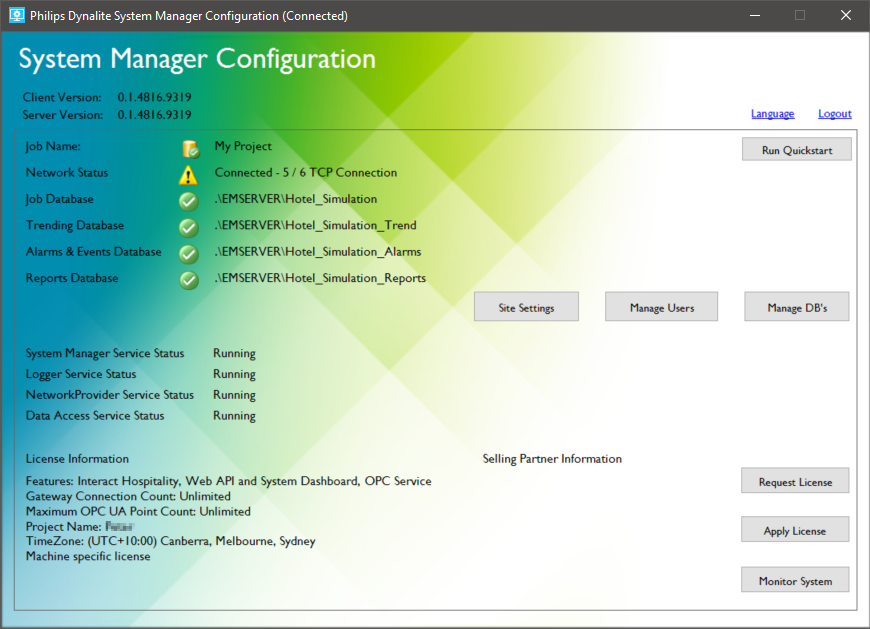Click the Selling Partner Information label
870x629 pixels.
552,458
